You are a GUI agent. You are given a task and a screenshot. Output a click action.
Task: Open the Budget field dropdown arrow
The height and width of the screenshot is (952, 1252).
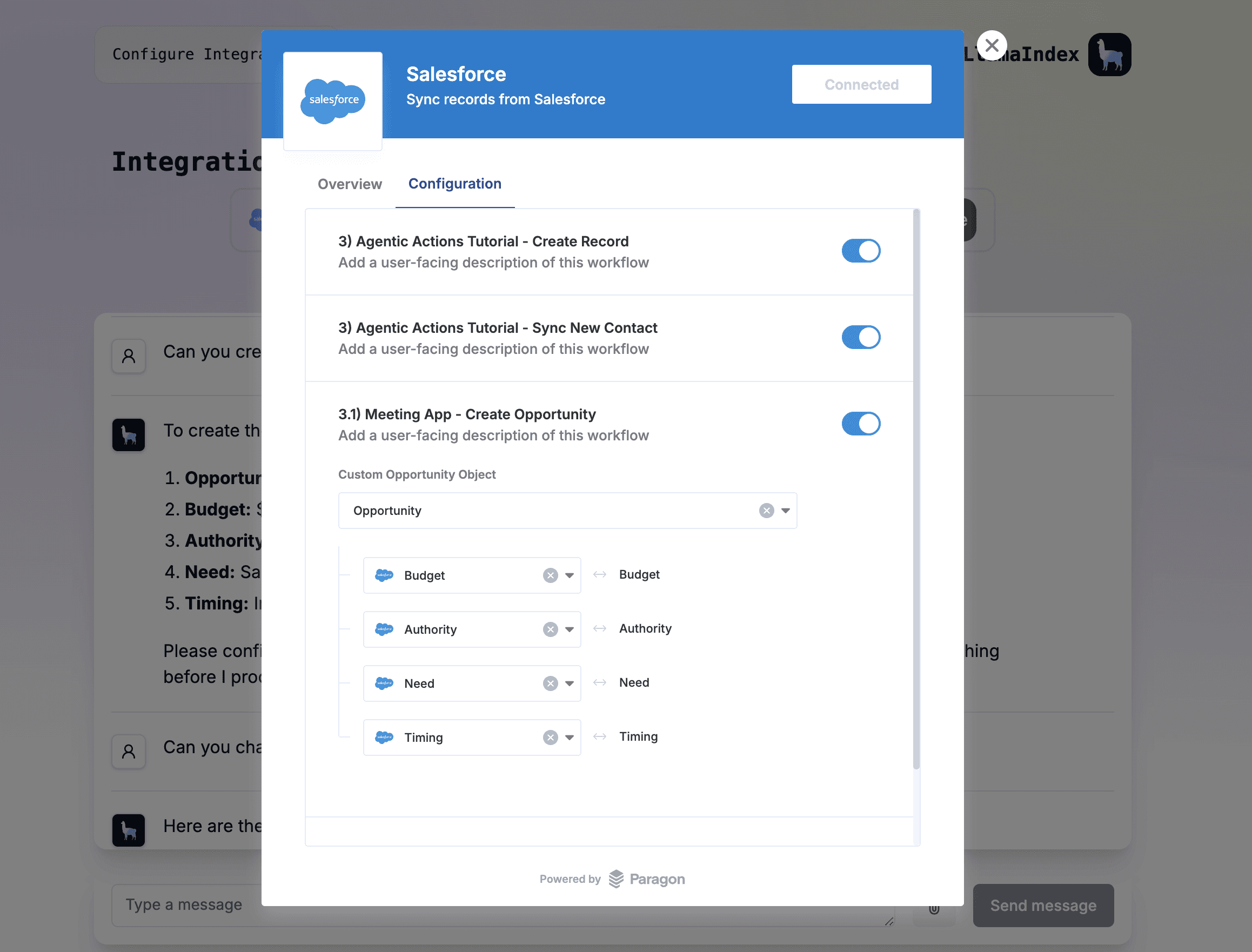tap(569, 575)
